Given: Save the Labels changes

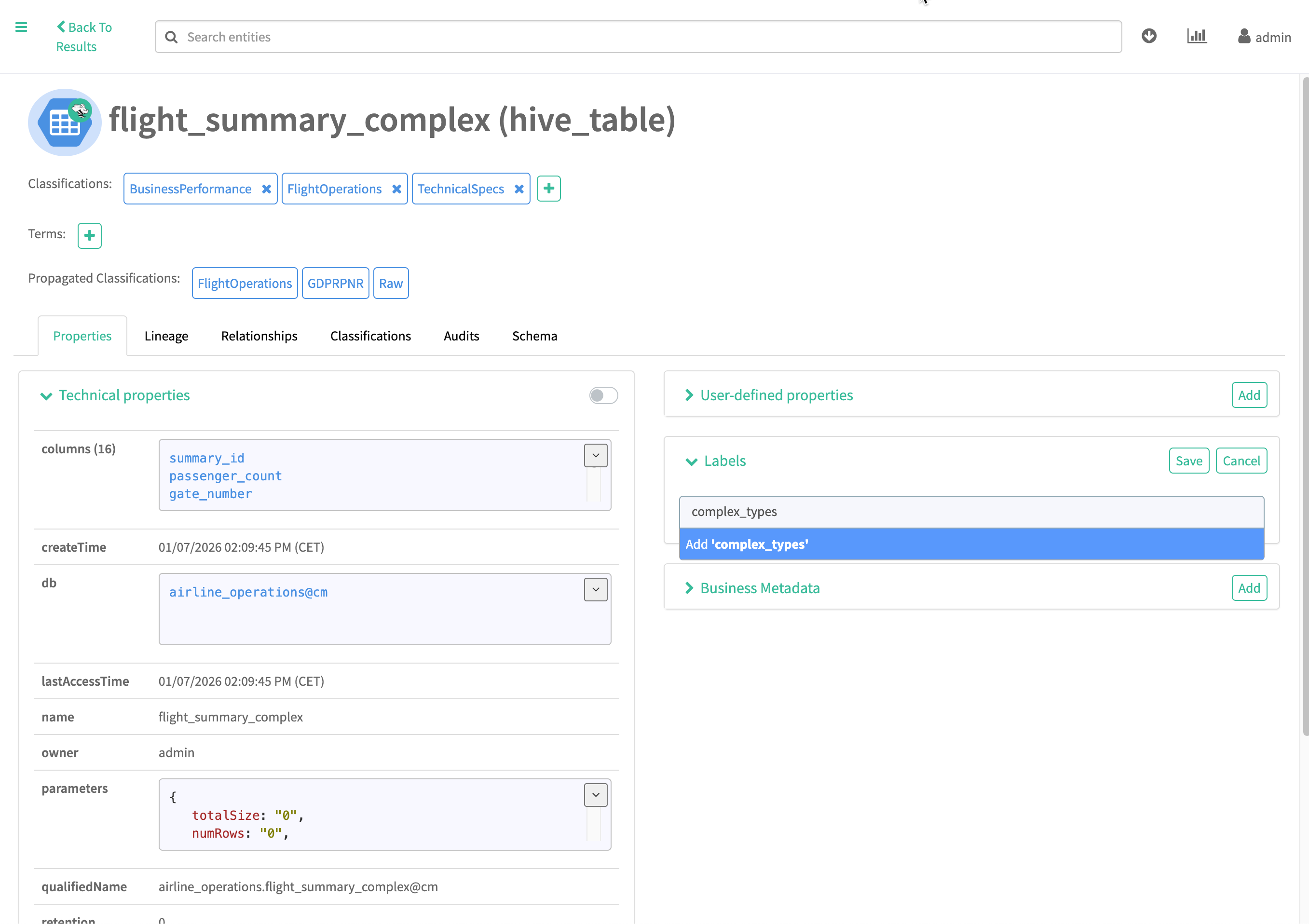Looking at the screenshot, I should pos(1189,461).
